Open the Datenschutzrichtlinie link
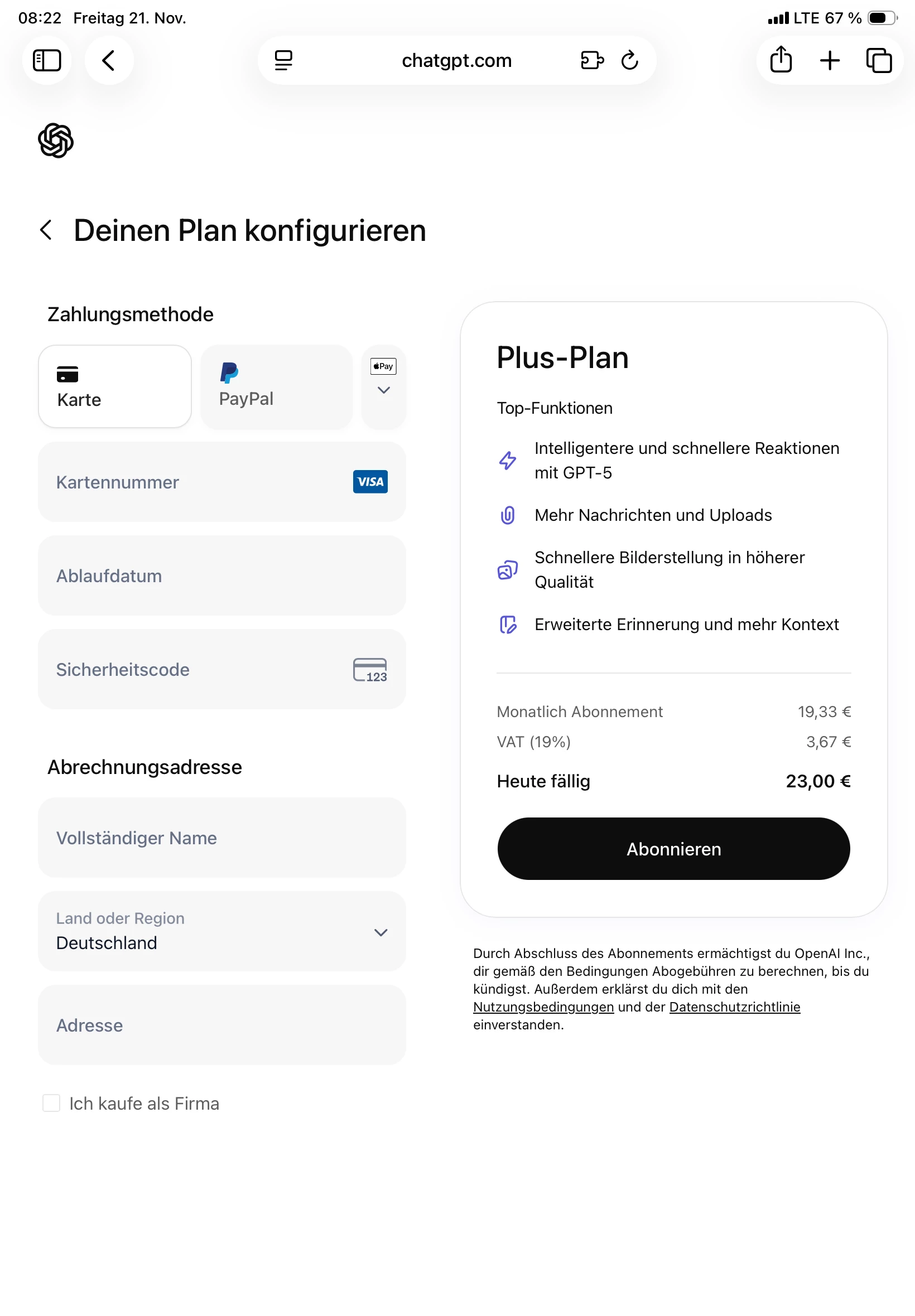Screen dimensions: 915x1316 point(734,1007)
